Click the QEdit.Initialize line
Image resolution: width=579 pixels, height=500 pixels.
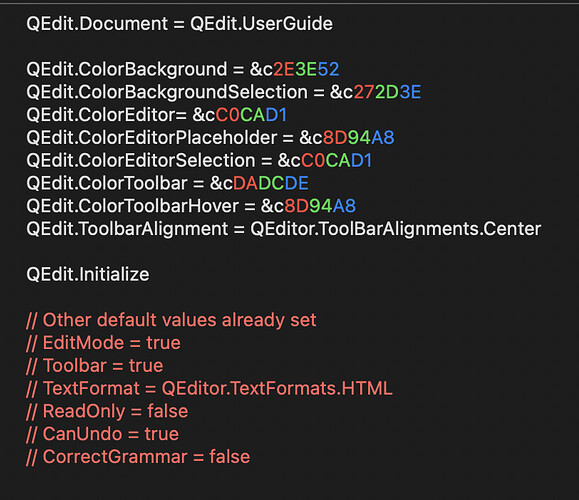tap(88, 275)
